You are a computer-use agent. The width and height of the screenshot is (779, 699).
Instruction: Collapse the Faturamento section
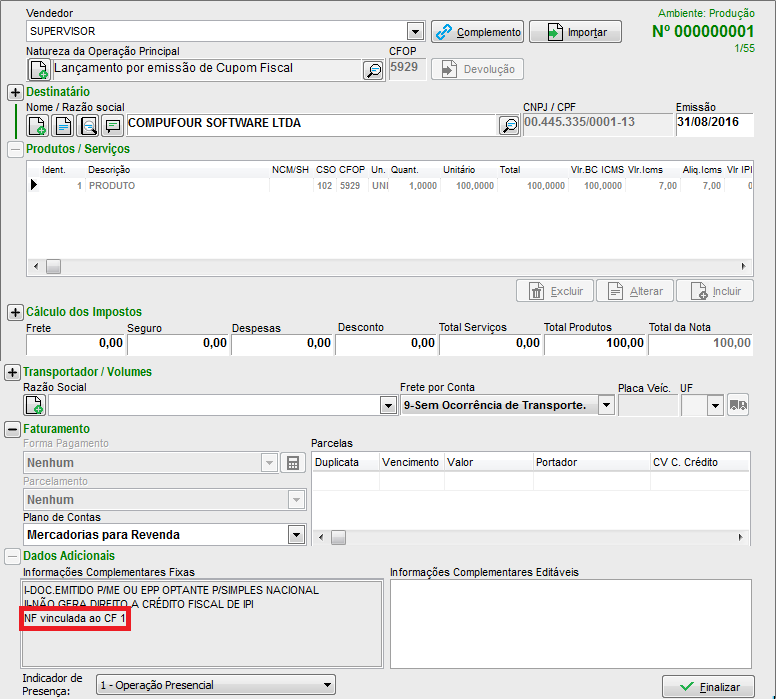coord(15,429)
